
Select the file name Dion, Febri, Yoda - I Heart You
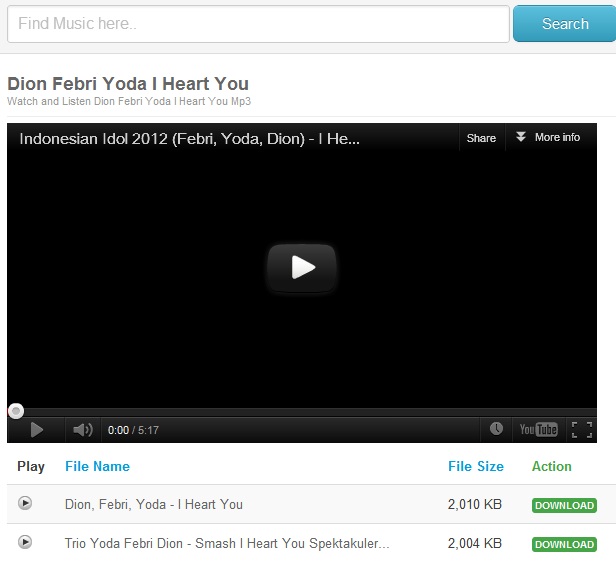tap(154, 504)
